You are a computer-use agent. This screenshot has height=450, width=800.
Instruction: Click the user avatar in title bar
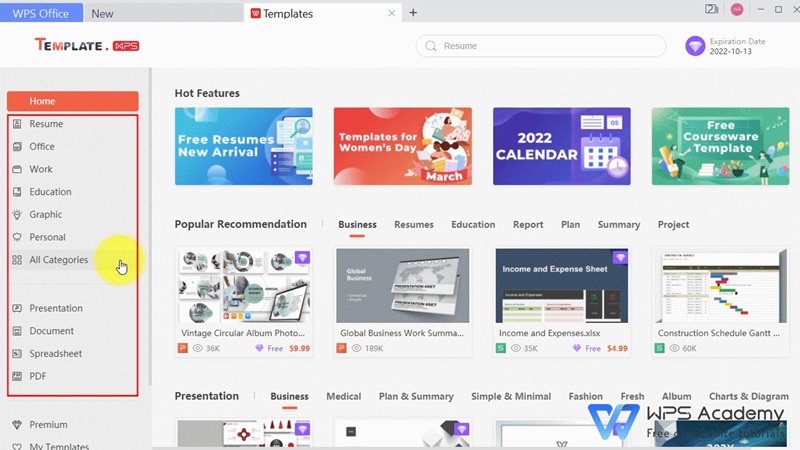tap(737, 9)
